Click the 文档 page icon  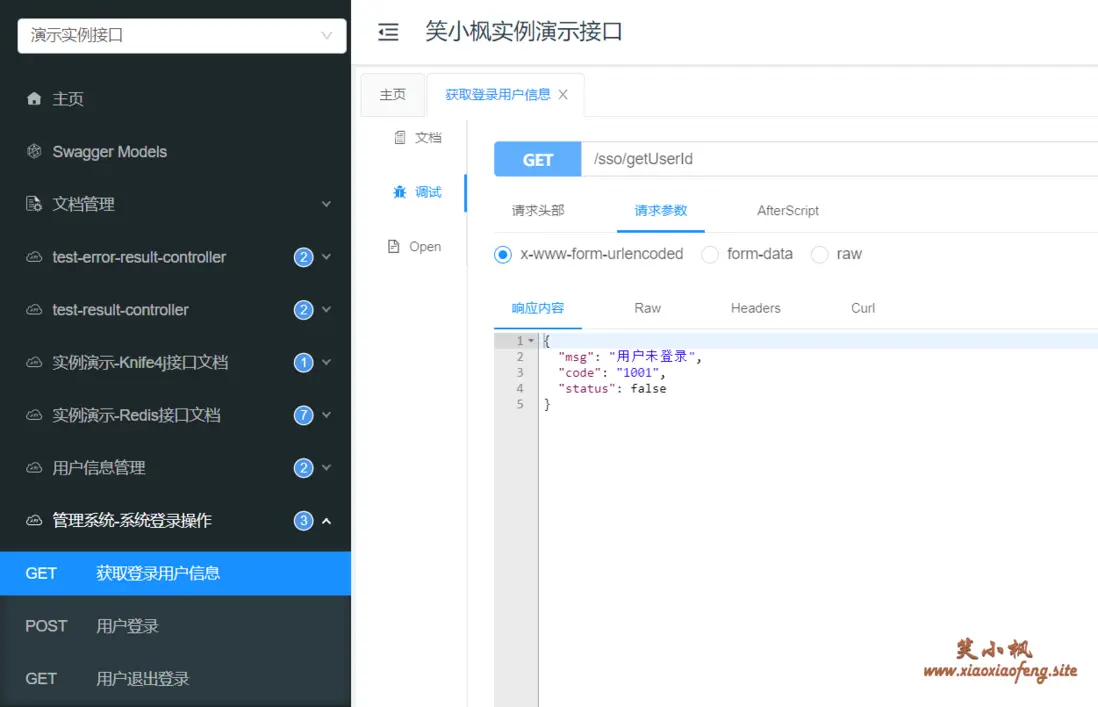(400, 137)
